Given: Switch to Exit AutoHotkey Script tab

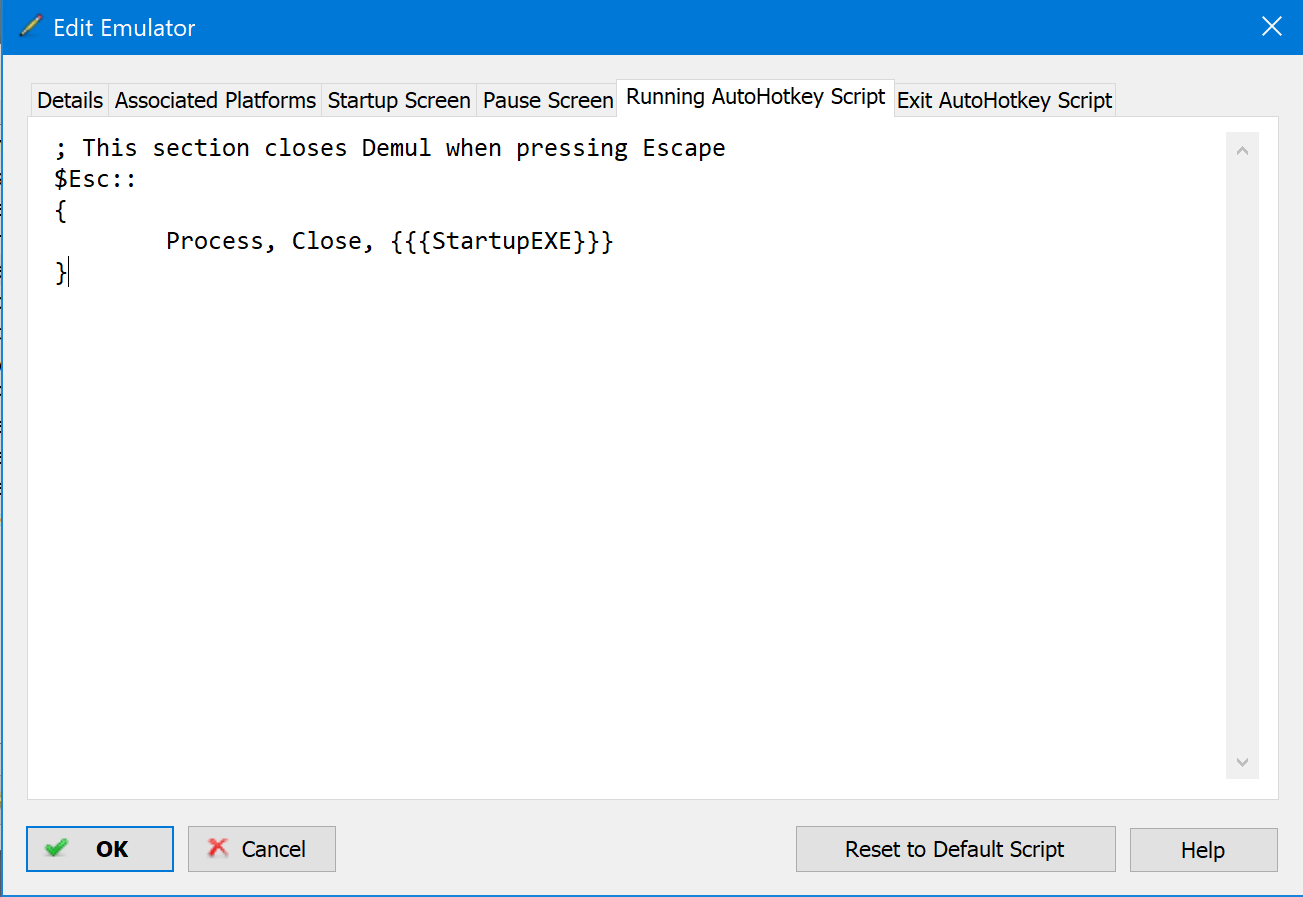Looking at the screenshot, I should click(x=1004, y=100).
